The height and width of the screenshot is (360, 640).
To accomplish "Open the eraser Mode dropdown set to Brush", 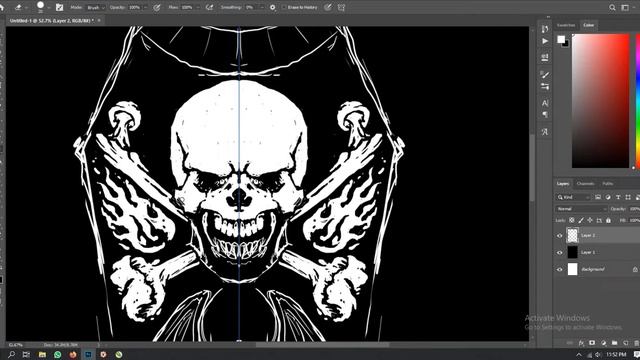I will 96,8.
